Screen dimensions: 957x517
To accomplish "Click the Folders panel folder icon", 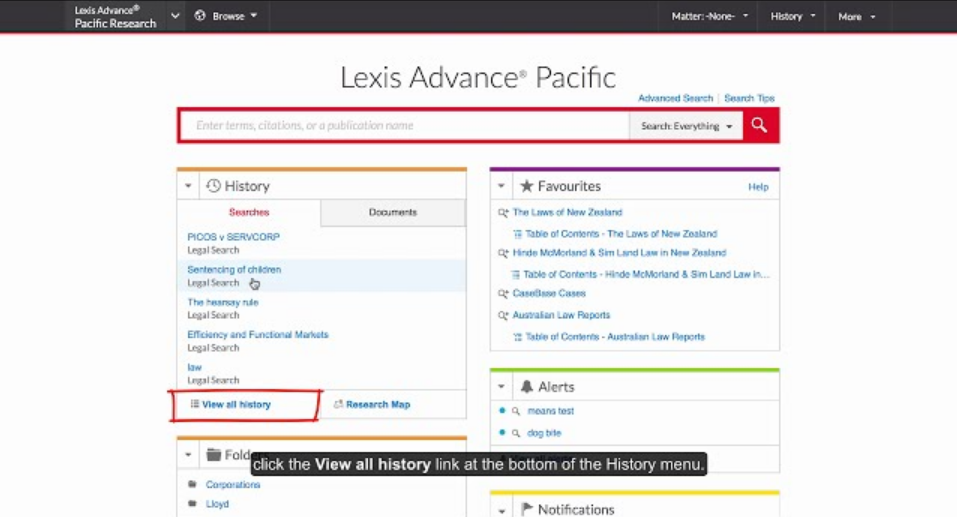I will click(214, 454).
